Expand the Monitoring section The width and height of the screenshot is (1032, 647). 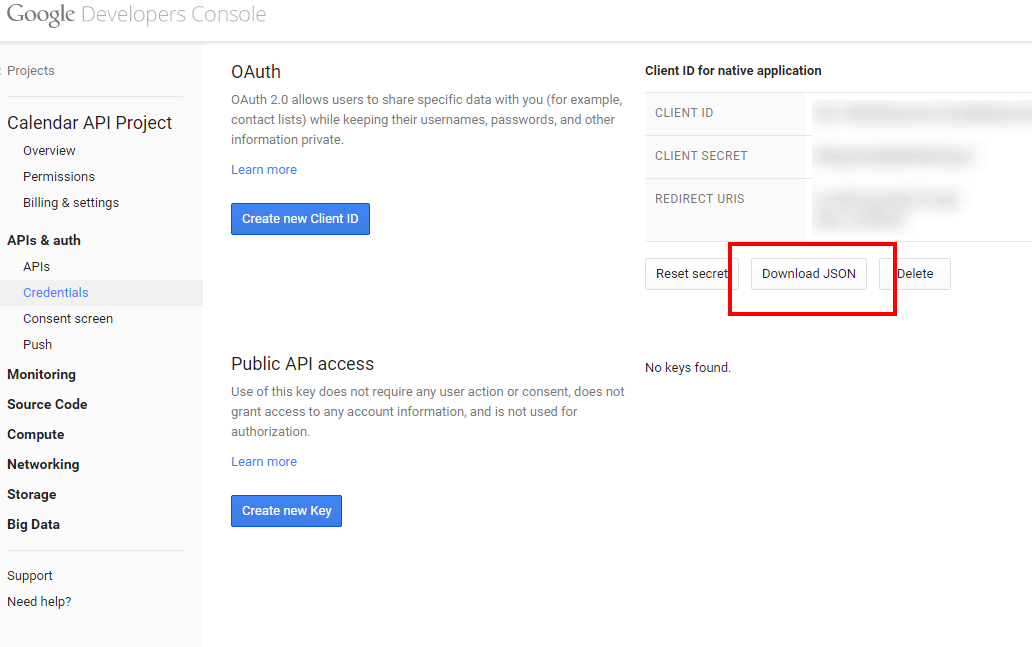pyautogui.click(x=41, y=374)
